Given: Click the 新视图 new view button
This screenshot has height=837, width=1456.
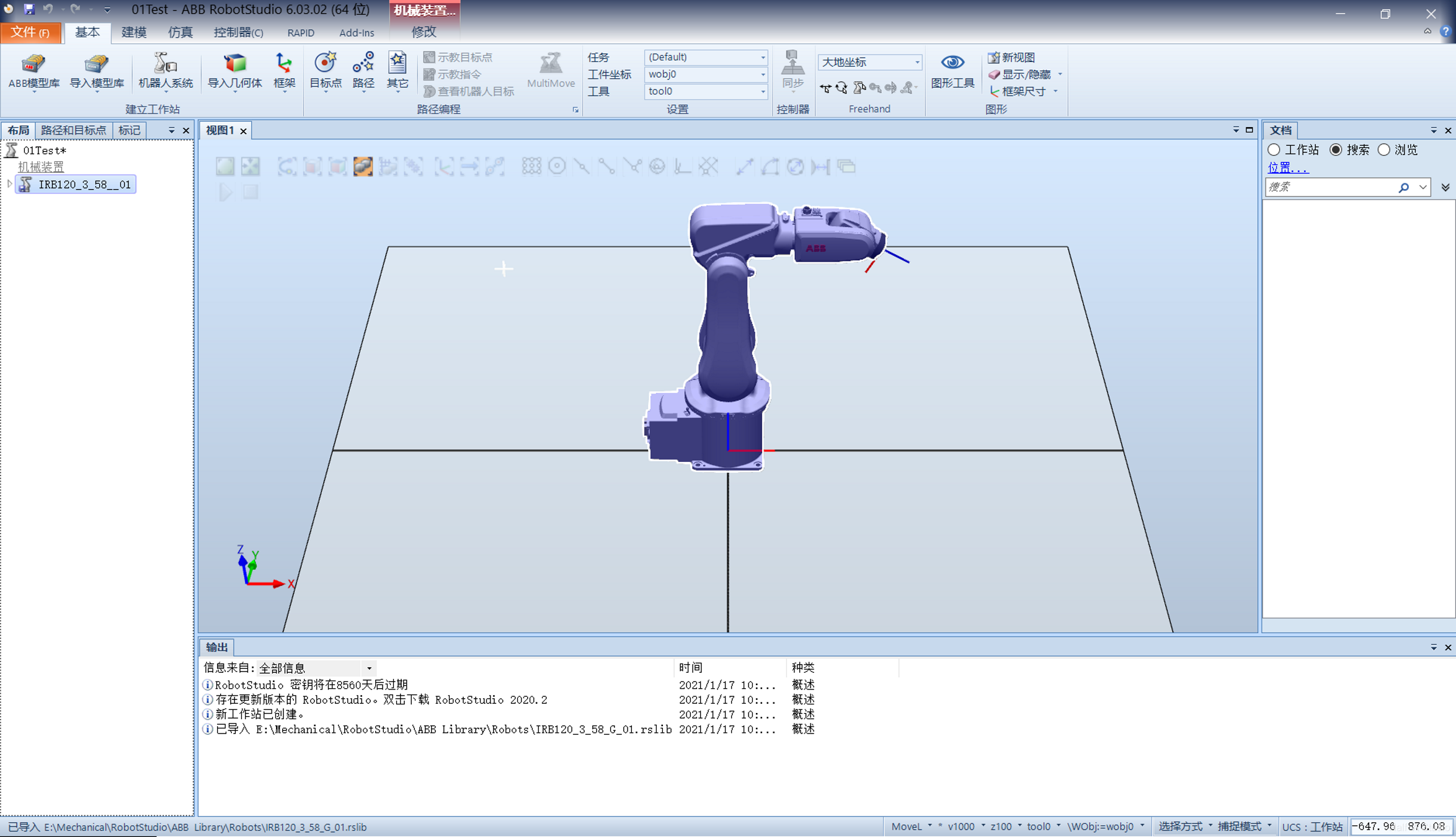Looking at the screenshot, I should tap(1011, 57).
